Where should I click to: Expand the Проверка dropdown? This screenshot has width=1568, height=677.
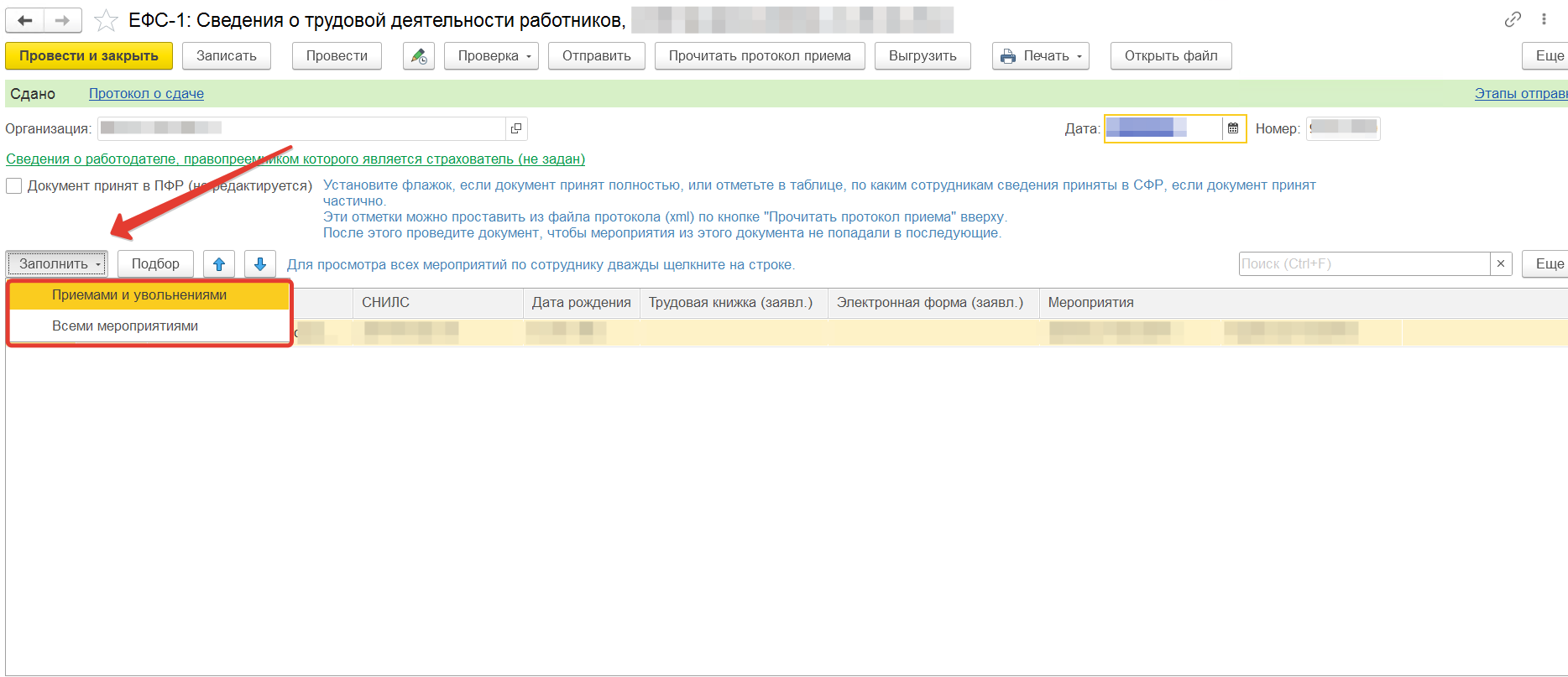(x=491, y=56)
